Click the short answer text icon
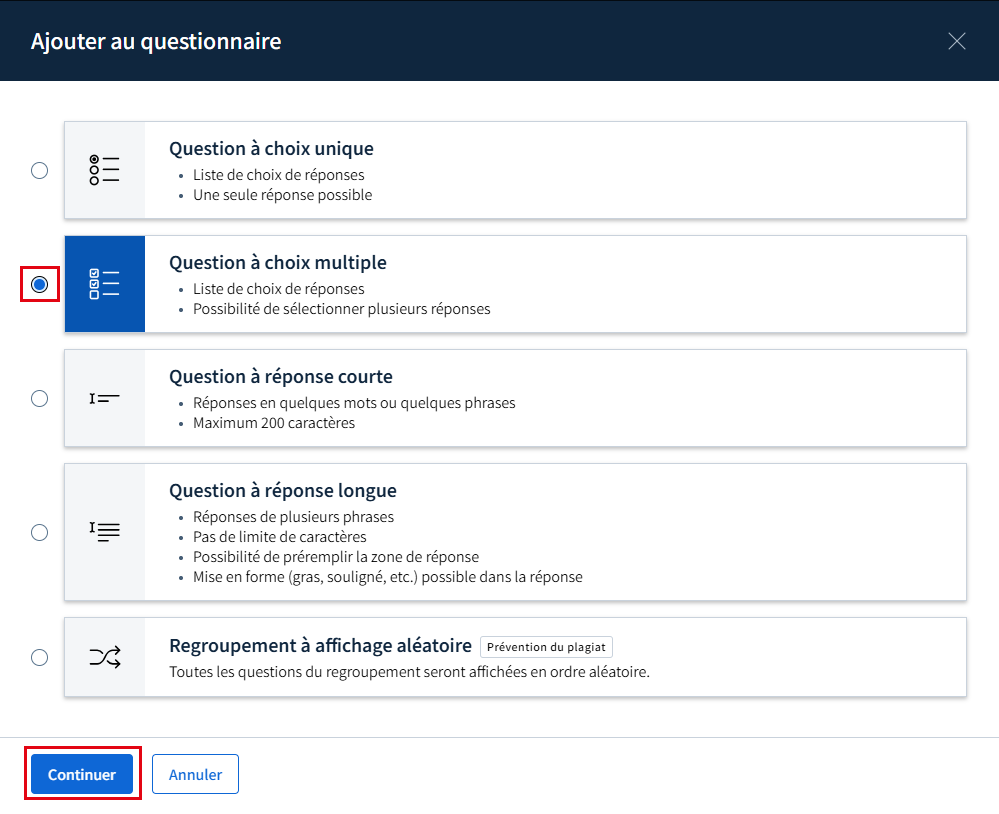The height and width of the screenshot is (814, 999). click(104, 398)
